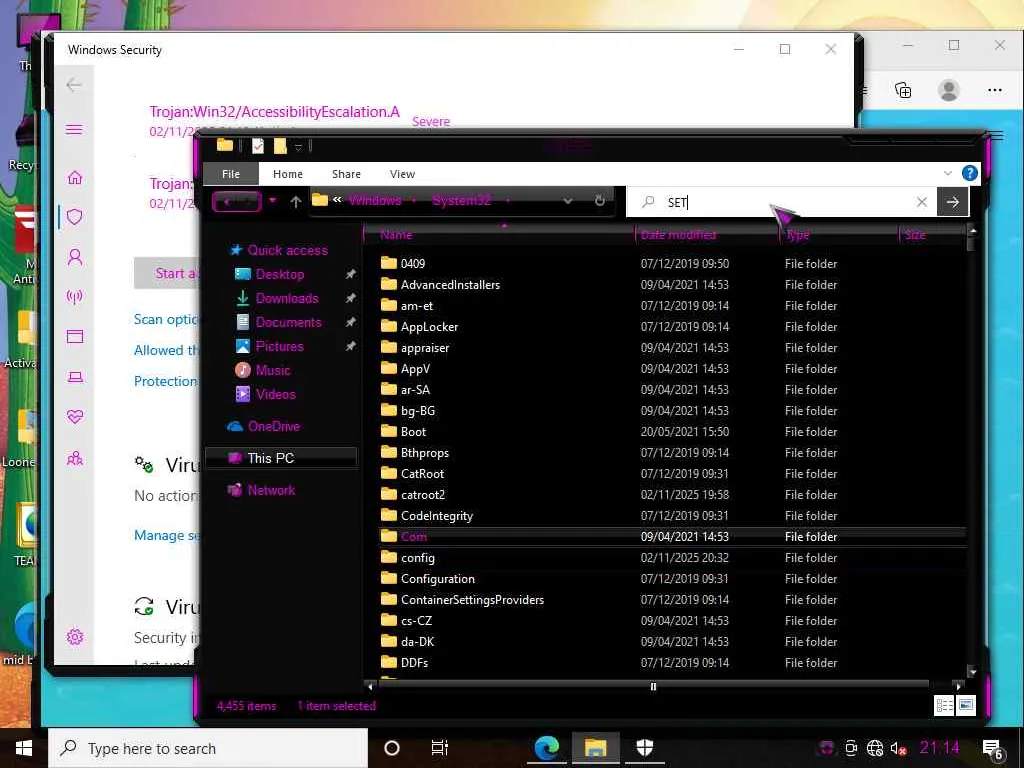Open Edge settings and more menu

pos(995,90)
